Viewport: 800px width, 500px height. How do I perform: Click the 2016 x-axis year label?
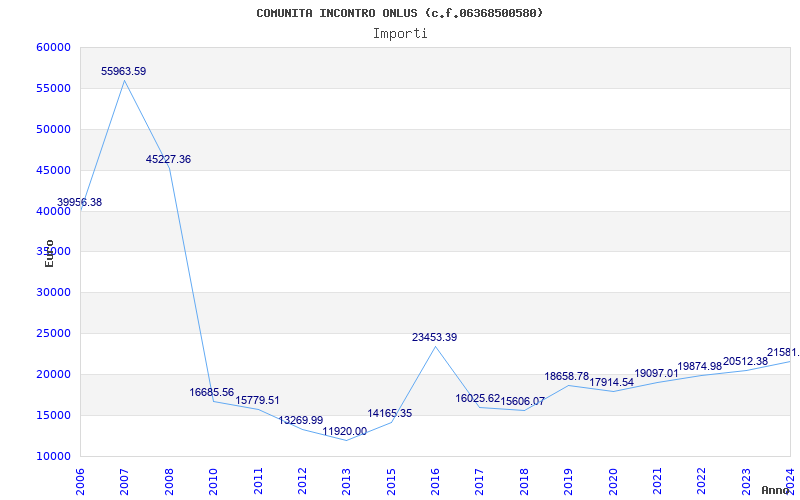(x=435, y=481)
